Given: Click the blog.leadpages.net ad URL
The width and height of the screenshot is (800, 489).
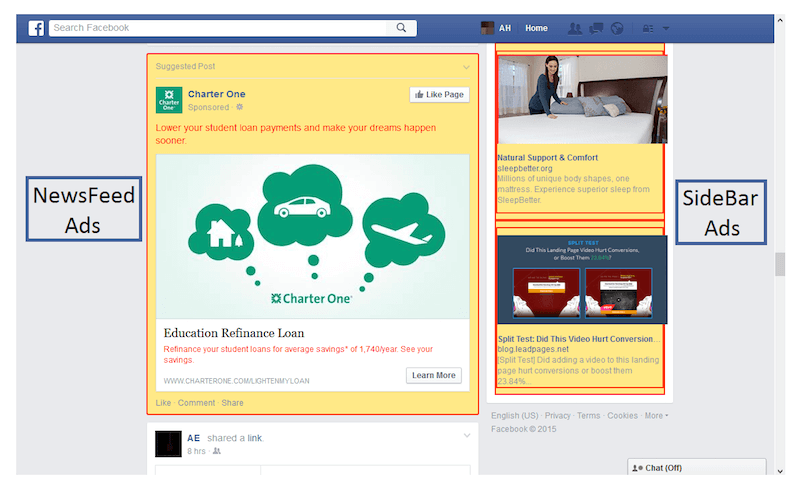Looking at the screenshot, I should tap(533, 349).
